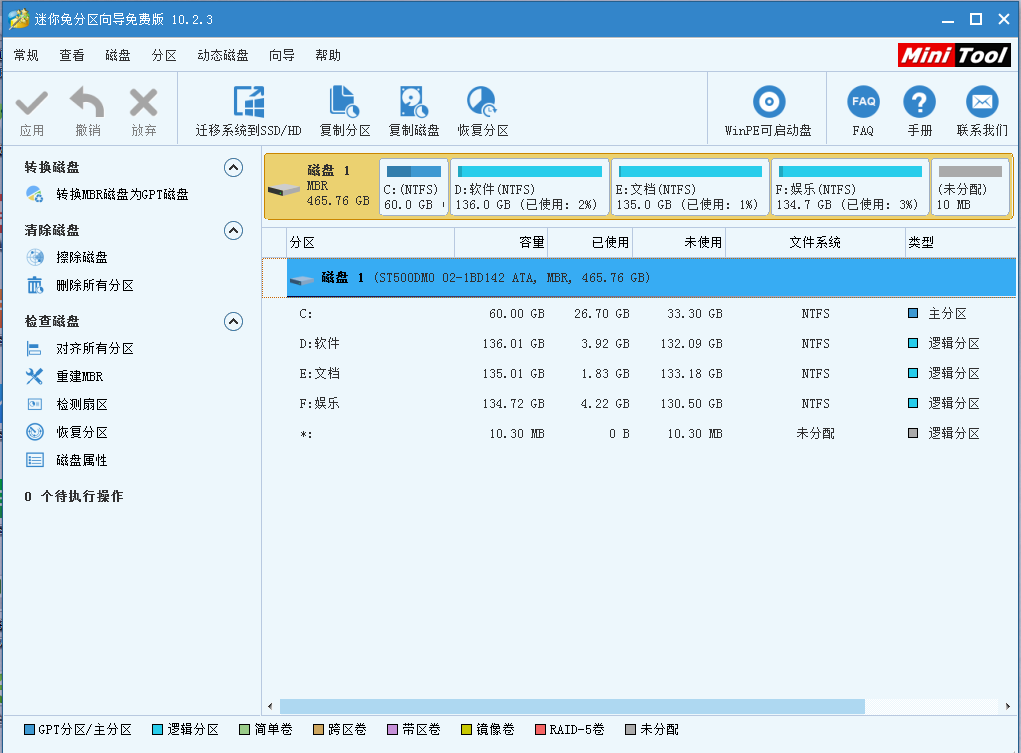Open the FAQ toolbar icon
This screenshot has height=753, width=1021.
pos(863,102)
